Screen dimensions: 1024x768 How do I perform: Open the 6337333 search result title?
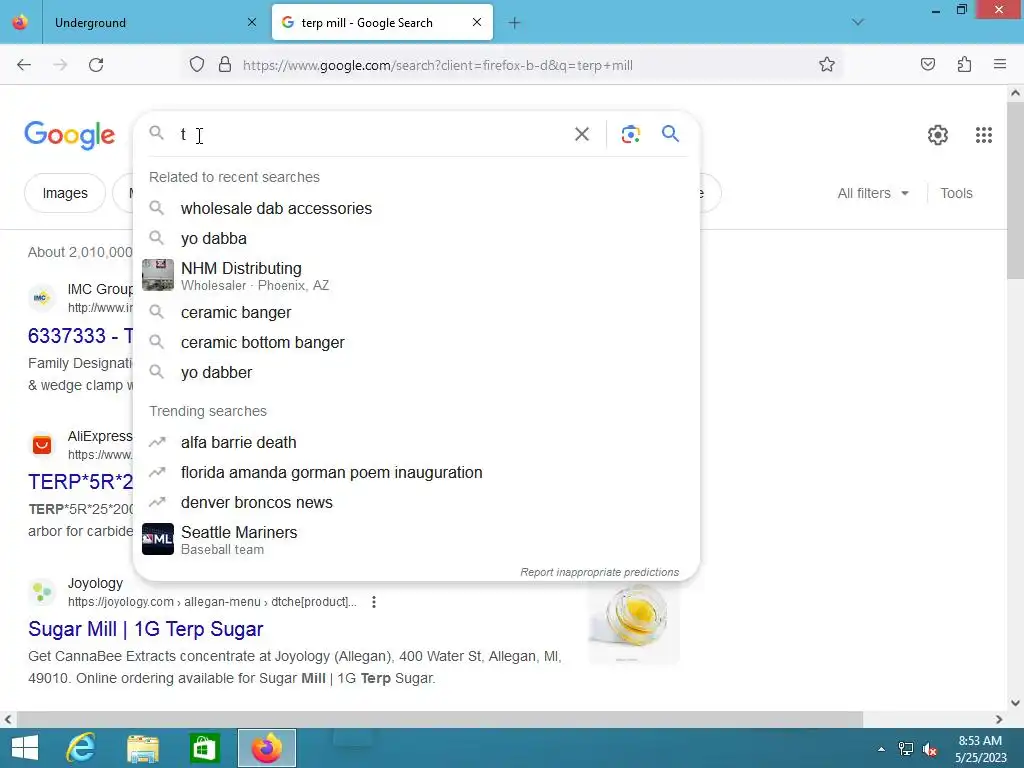(x=80, y=336)
